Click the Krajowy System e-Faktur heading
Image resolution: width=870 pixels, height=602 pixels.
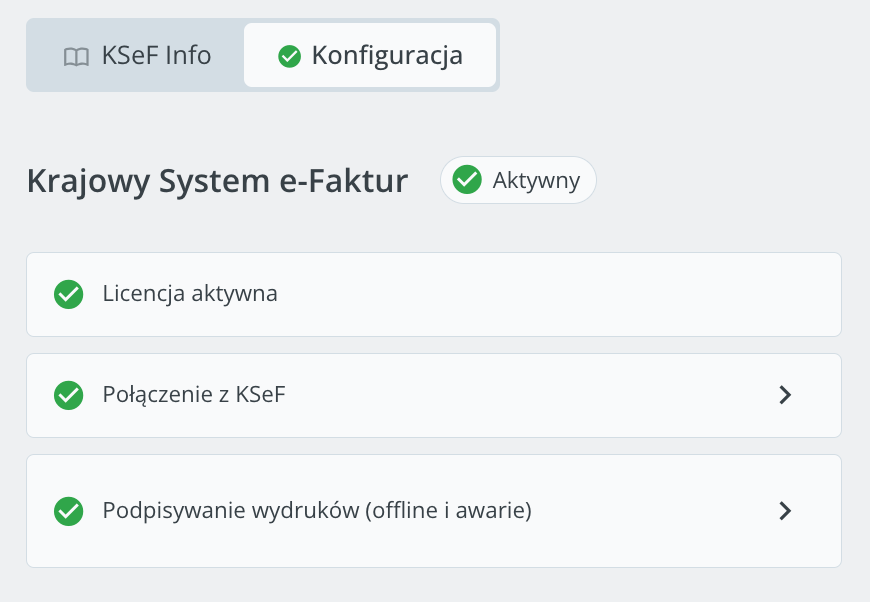click(218, 181)
